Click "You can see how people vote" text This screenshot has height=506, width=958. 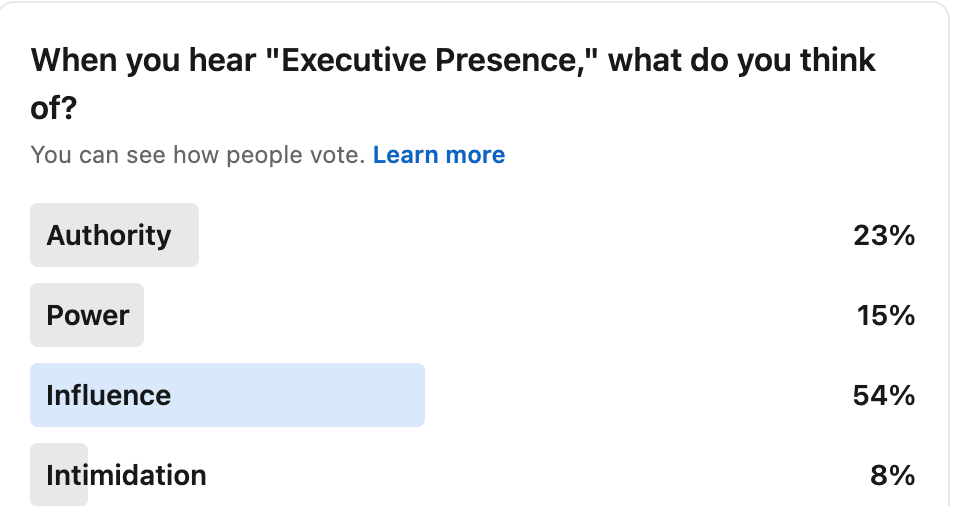point(197,155)
